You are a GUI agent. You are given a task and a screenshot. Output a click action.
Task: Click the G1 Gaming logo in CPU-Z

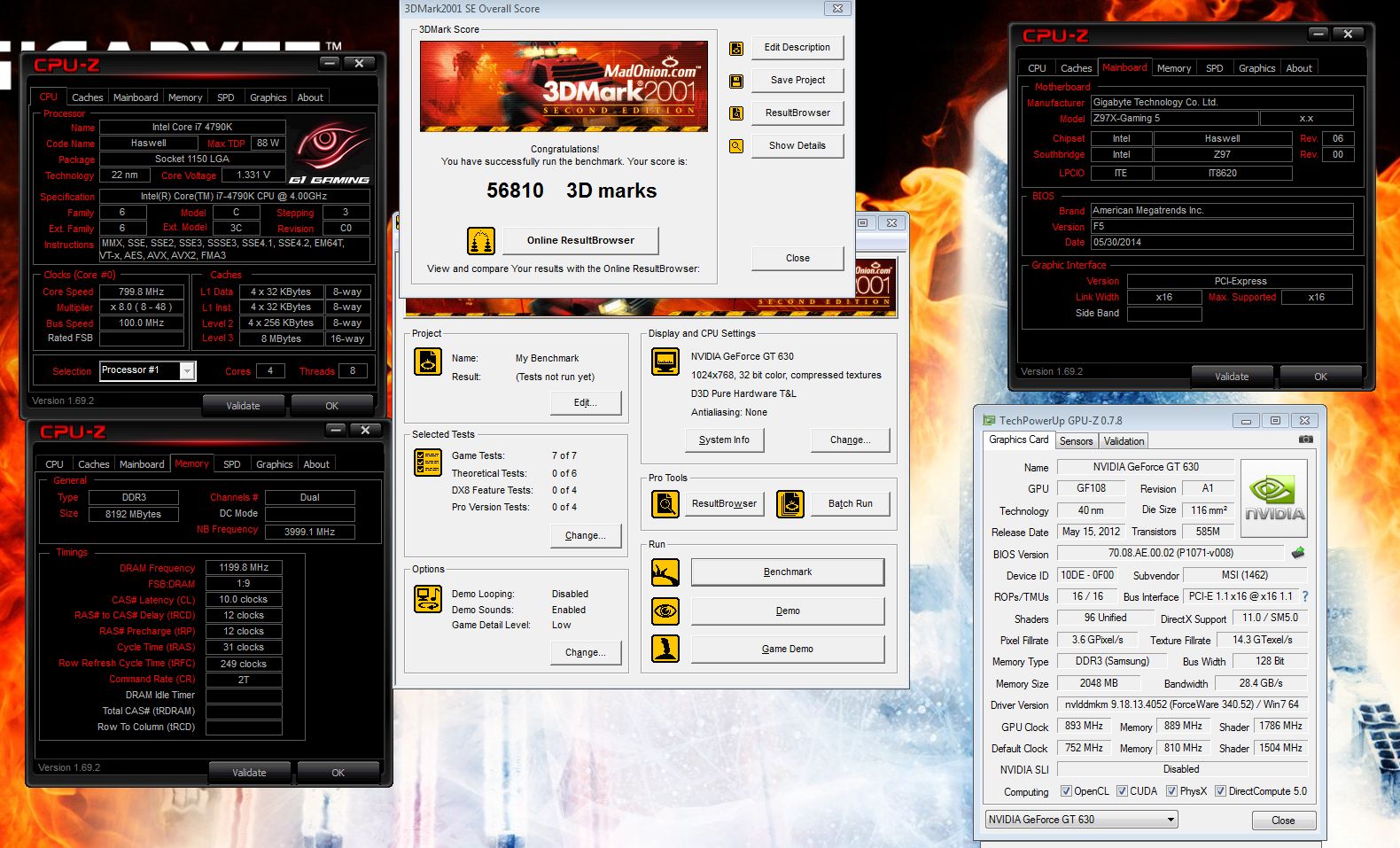point(331,153)
